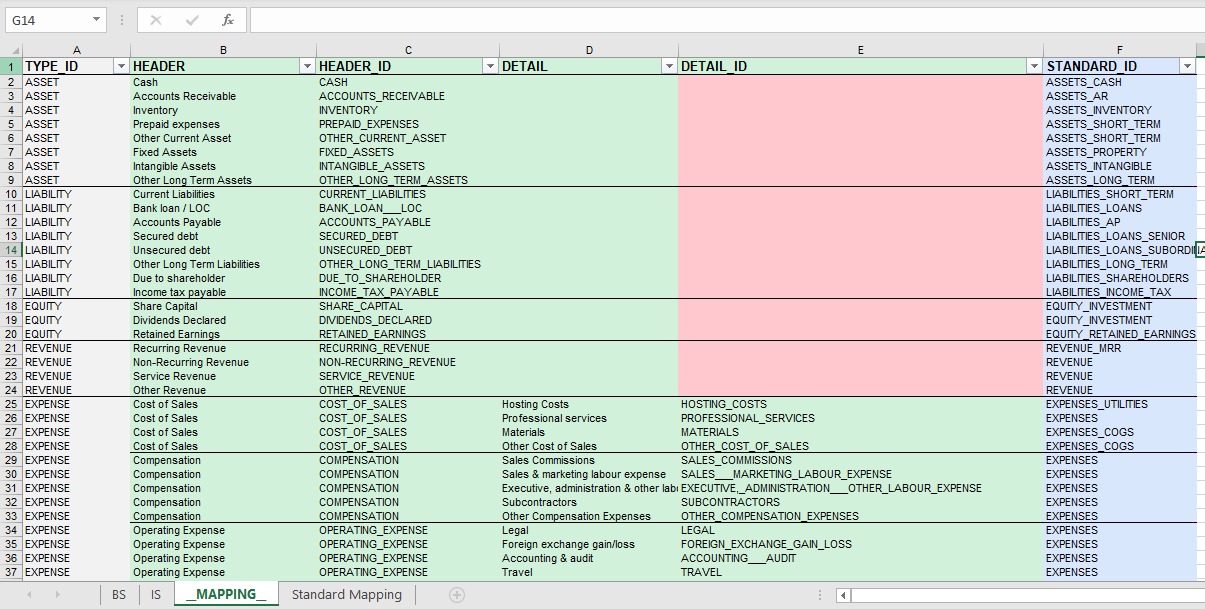Open STANDARD_ID column filter dropdown
This screenshot has width=1205, height=609.
(x=1187, y=66)
